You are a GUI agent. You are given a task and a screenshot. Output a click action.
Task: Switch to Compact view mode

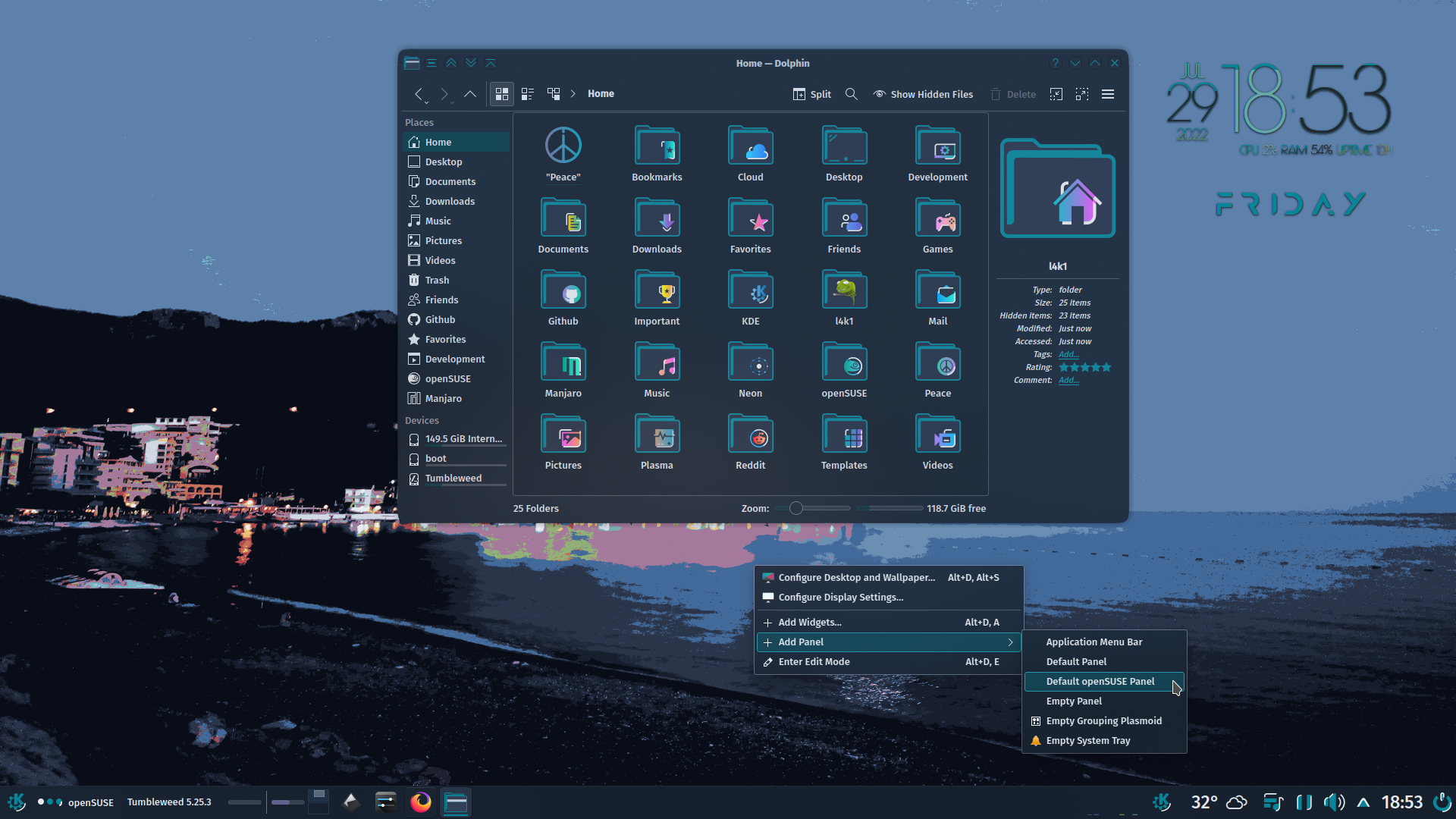[x=528, y=94]
